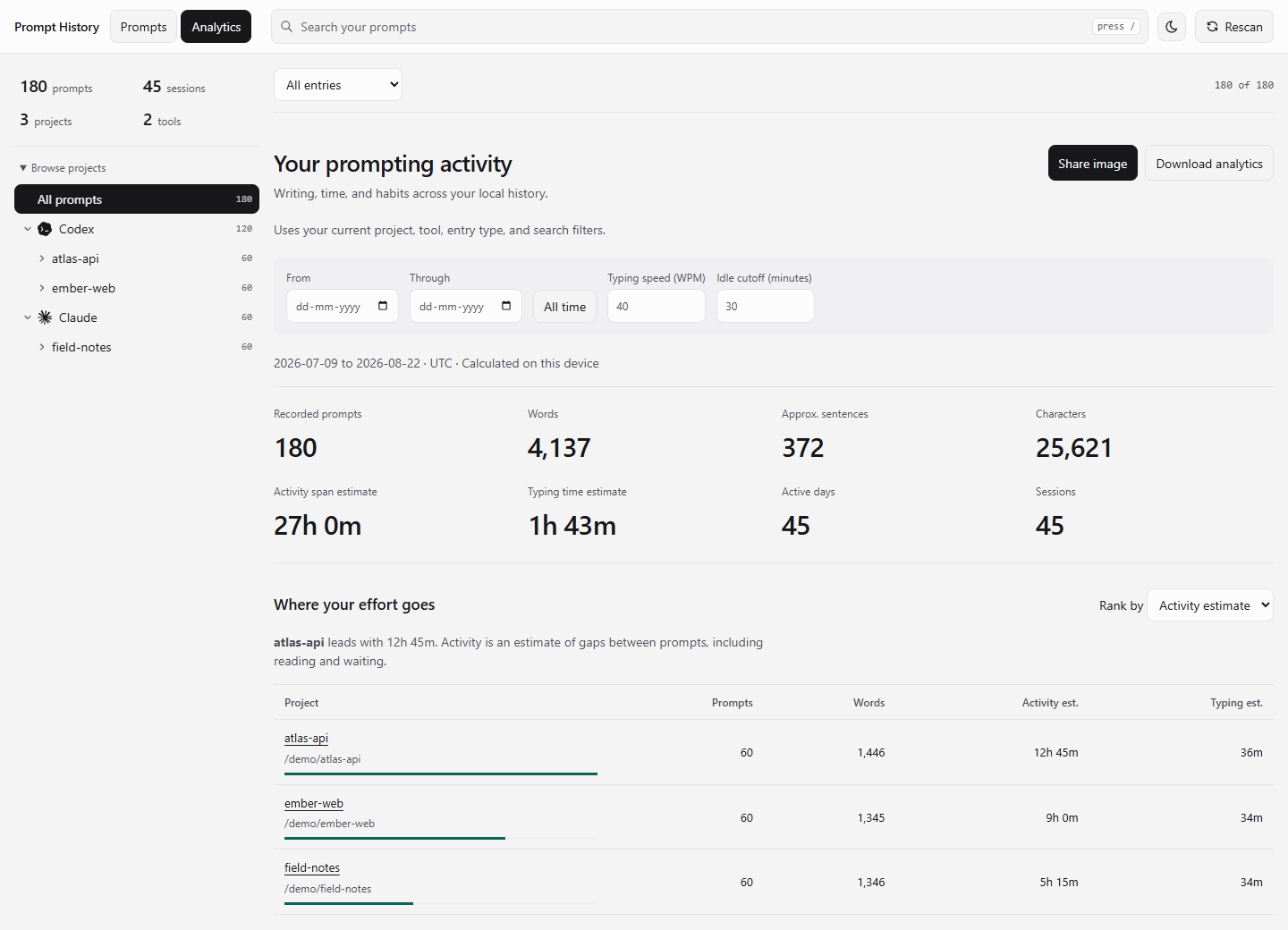This screenshot has width=1288, height=930.
Task: Click the Typing speed WPM input
Action: [x=657, y=306]
